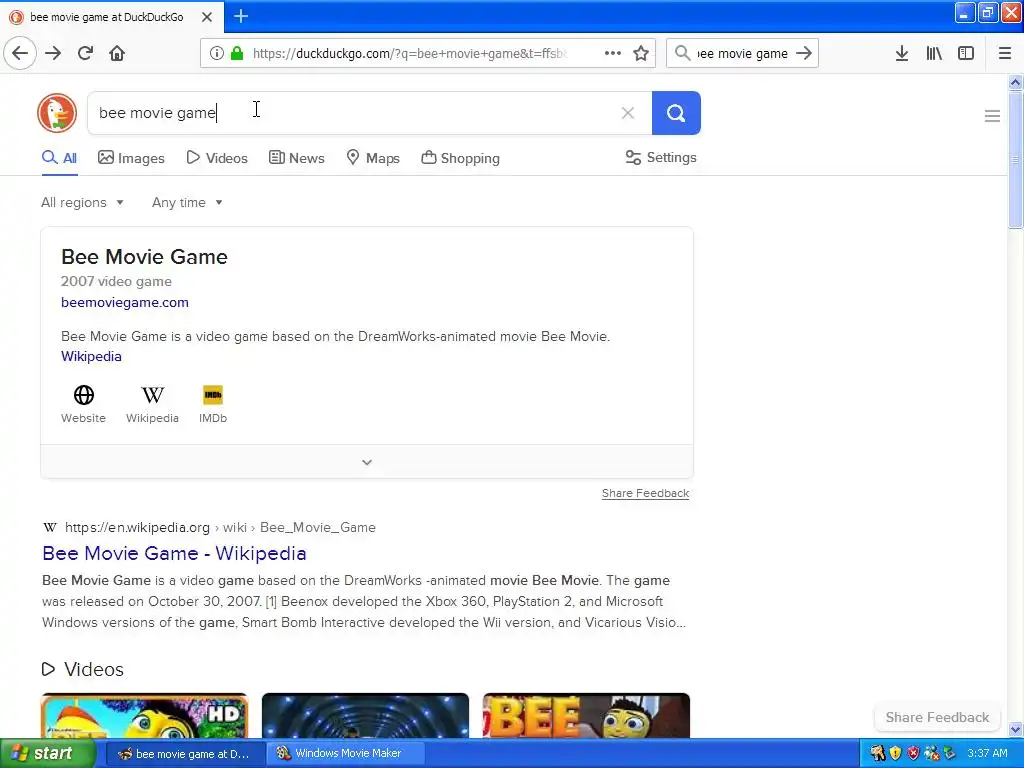
Task: Open the middle blue tunnel video thumbnail
Action: coord(365,716)
